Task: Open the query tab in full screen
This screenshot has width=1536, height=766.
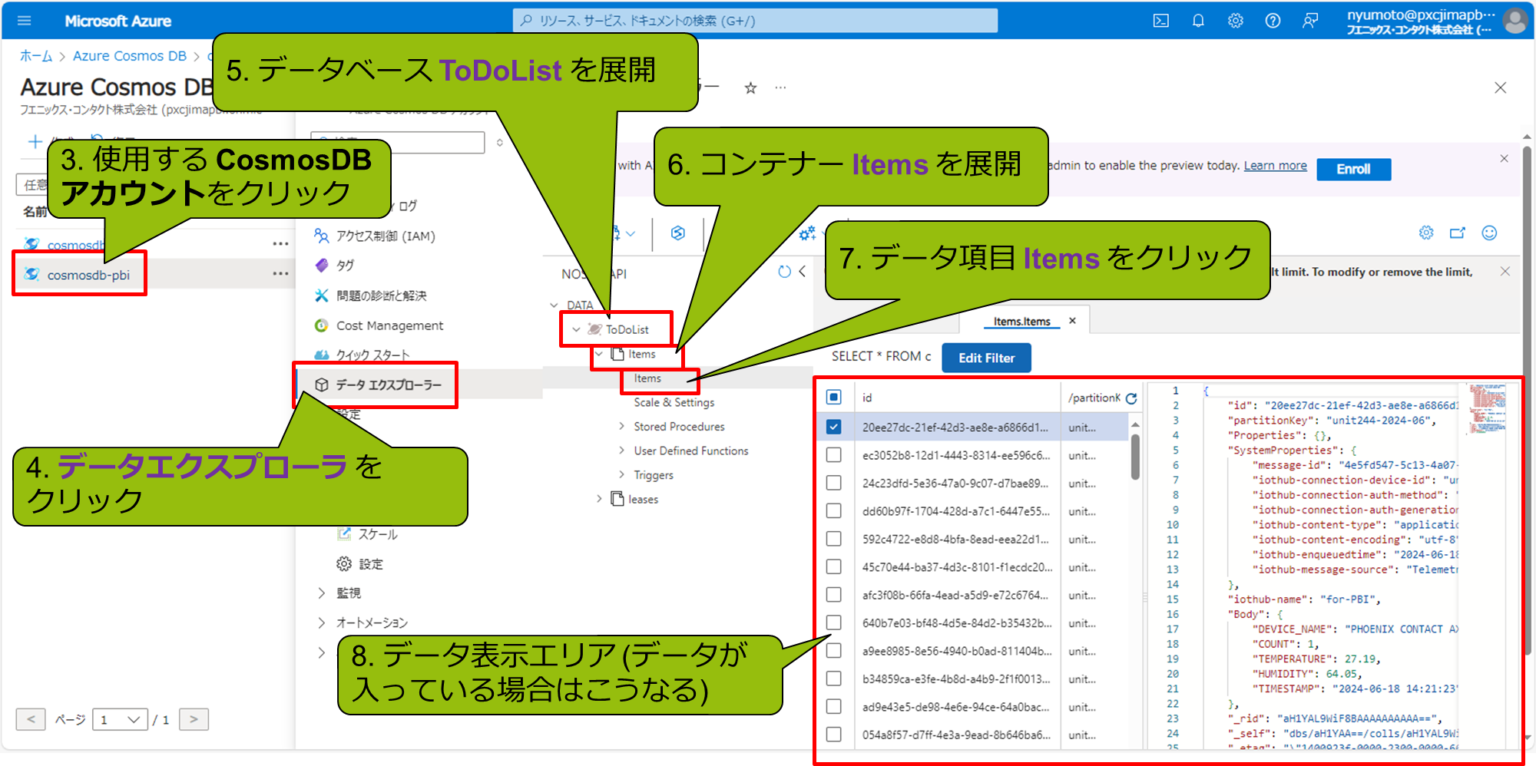Action: (x=1458, y=232)
